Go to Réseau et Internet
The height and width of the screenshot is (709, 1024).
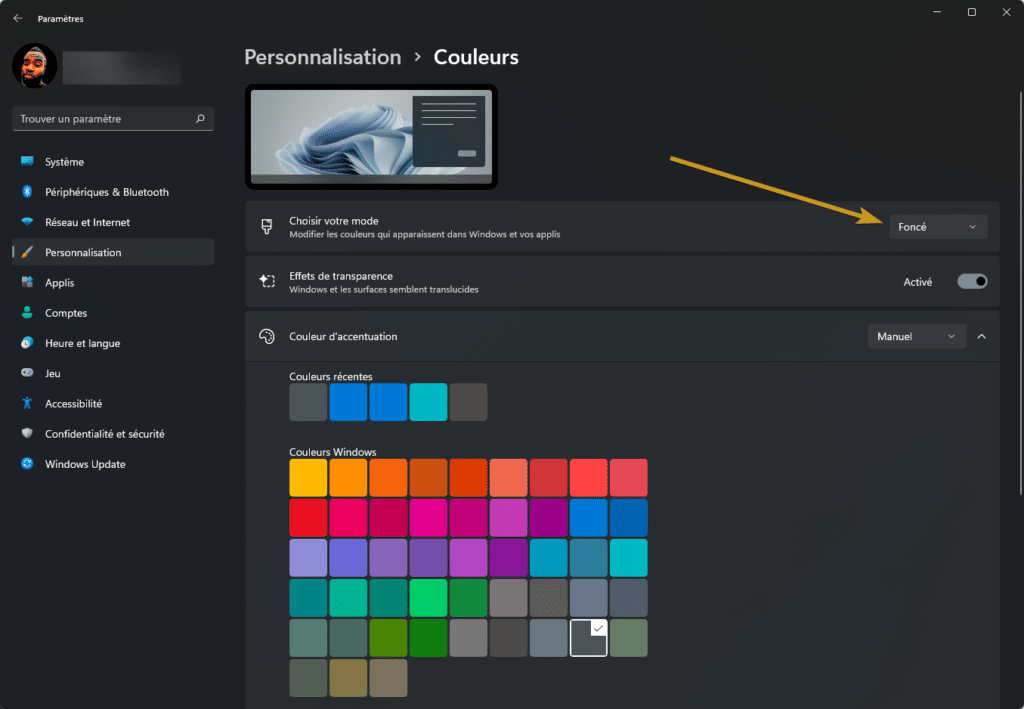pos(113,222)
